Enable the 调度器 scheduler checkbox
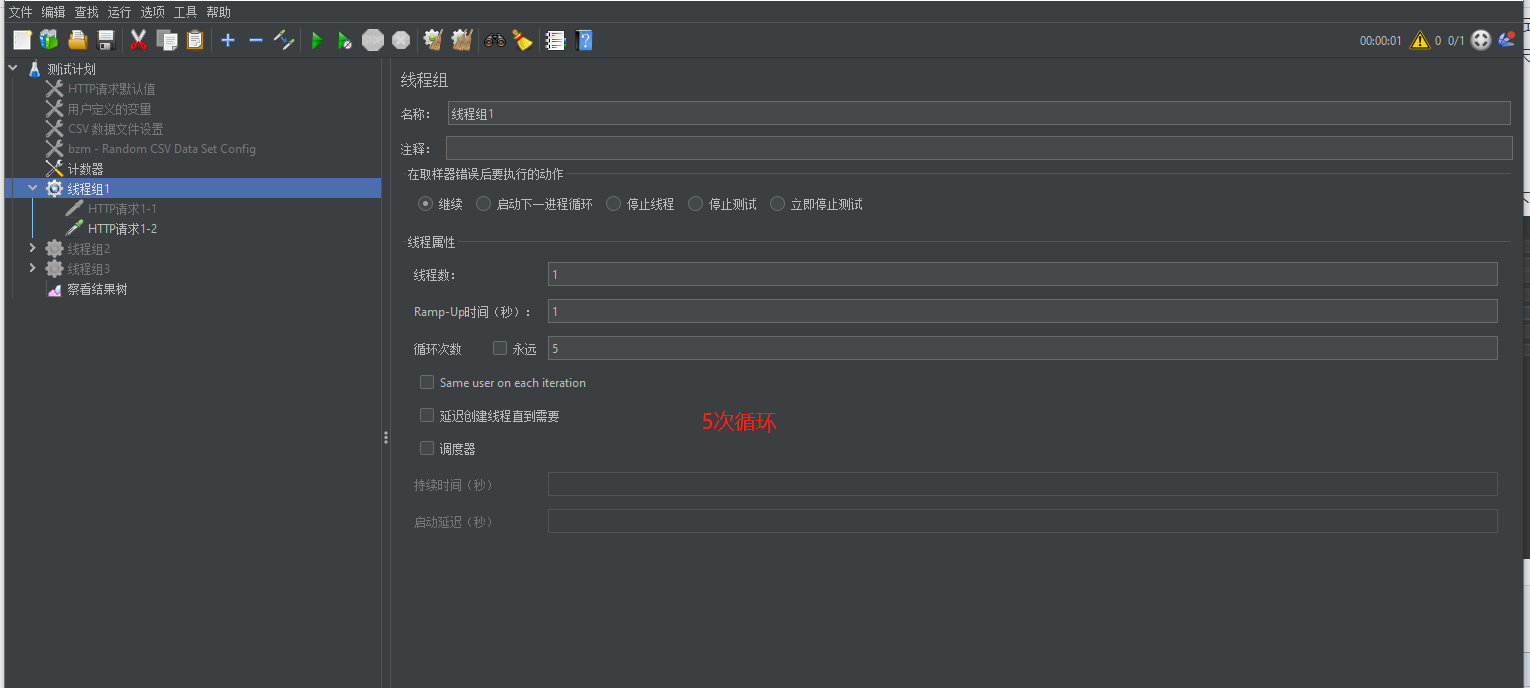The width and height of the screenshot is (1530, 688). [x=427, y=448]
